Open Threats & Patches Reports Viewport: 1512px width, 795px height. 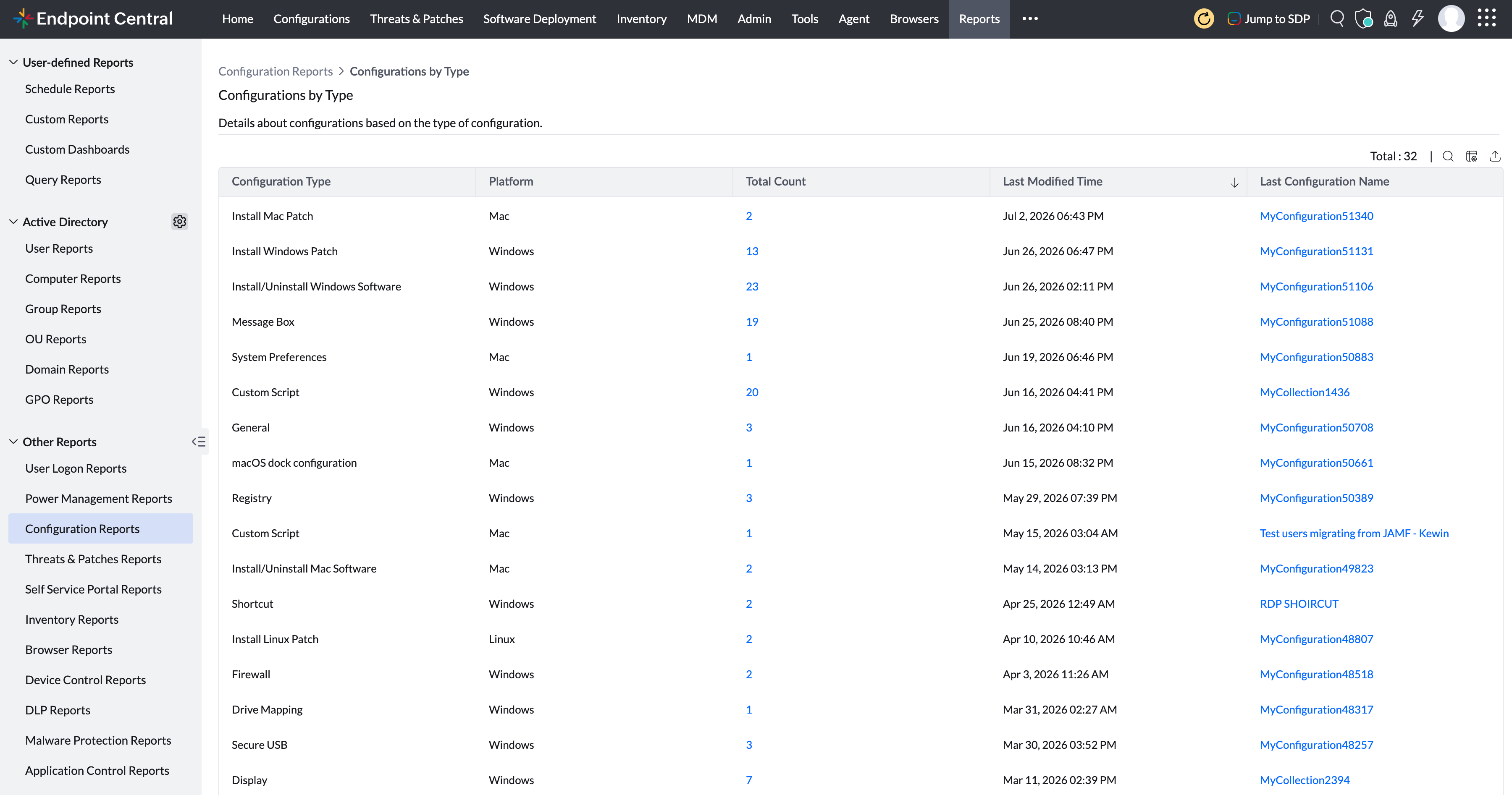pyautogui.click(x=93, y=559)
